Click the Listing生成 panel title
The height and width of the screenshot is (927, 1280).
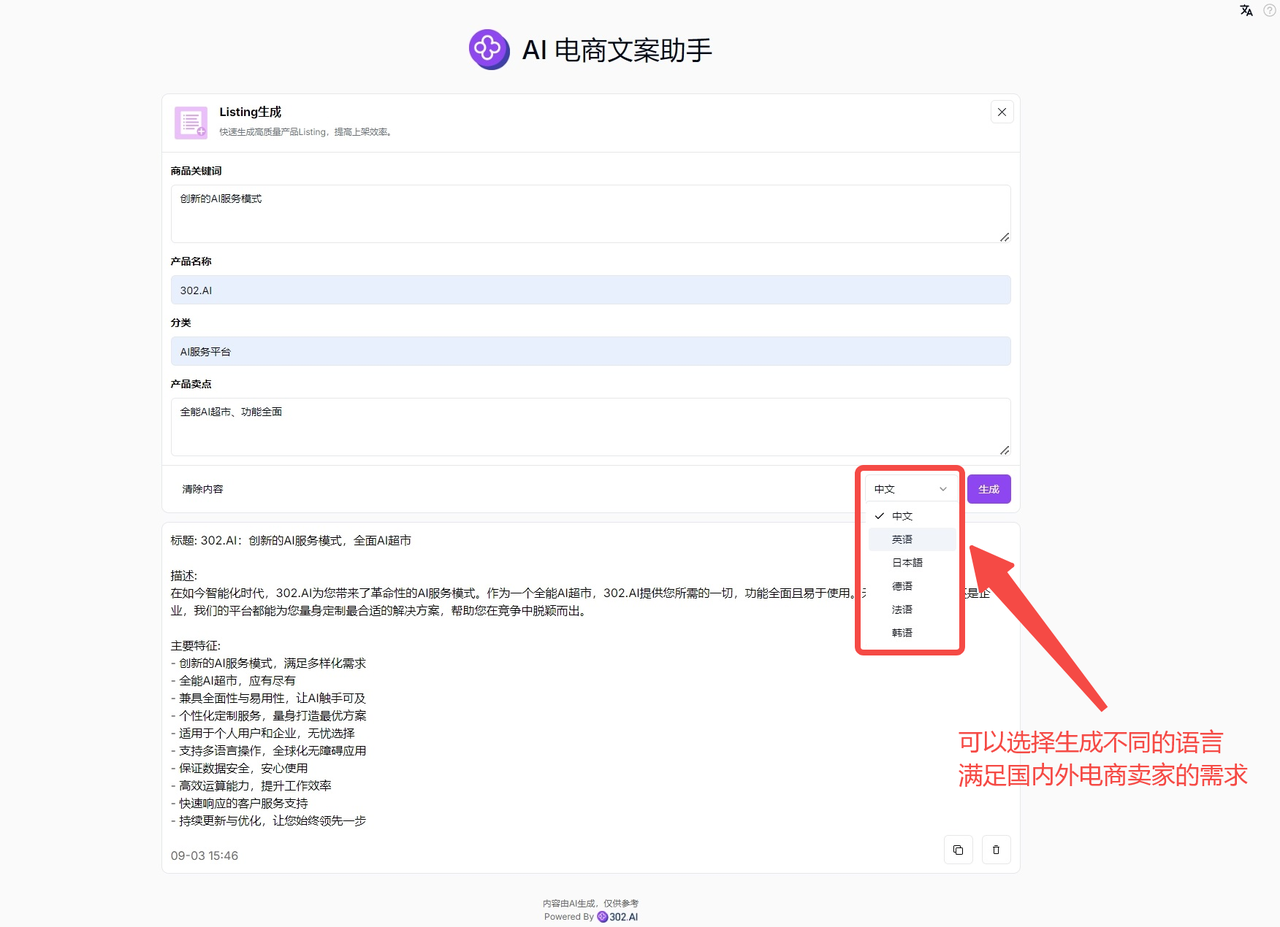coord(250,112)
